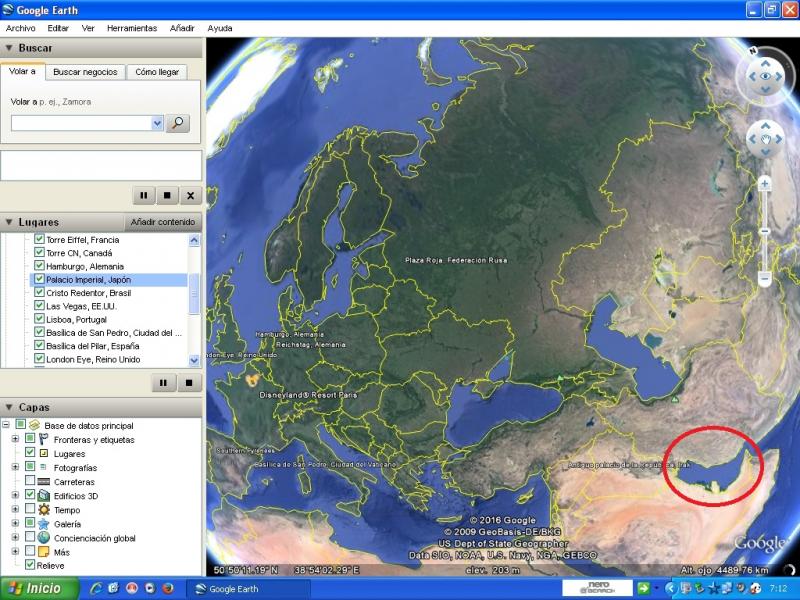Click the Nero Search taskbar toolbar
The image size is (800, 600).
click(x=597, y=588)
